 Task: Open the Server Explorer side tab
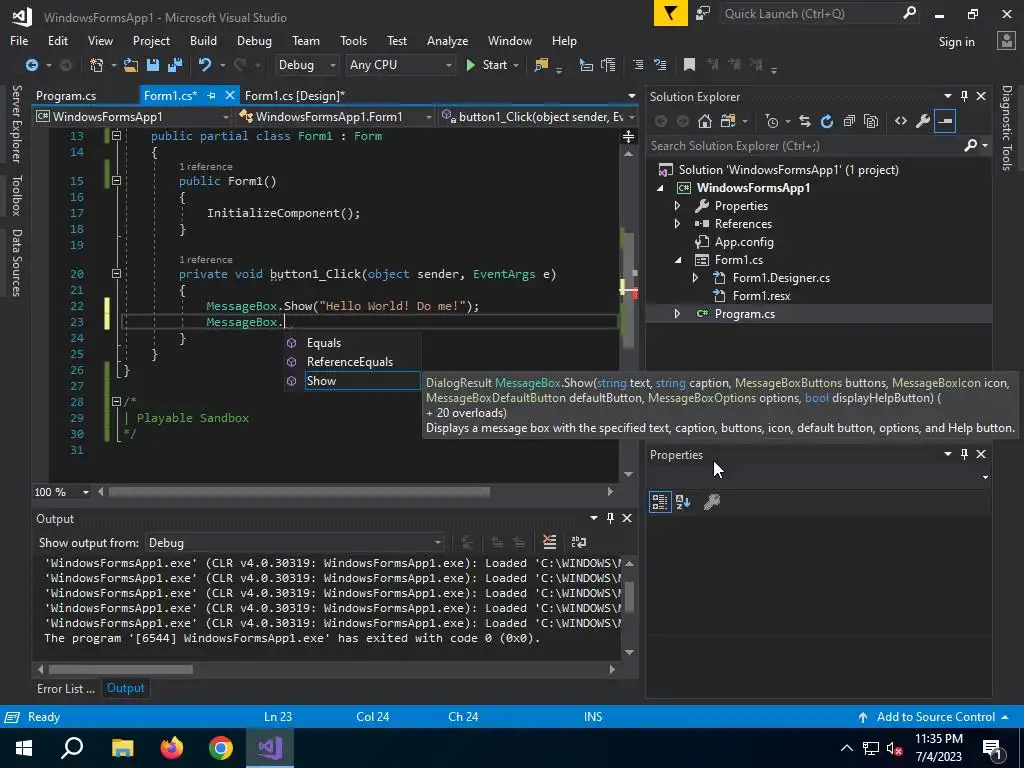(x=16, y=123)
